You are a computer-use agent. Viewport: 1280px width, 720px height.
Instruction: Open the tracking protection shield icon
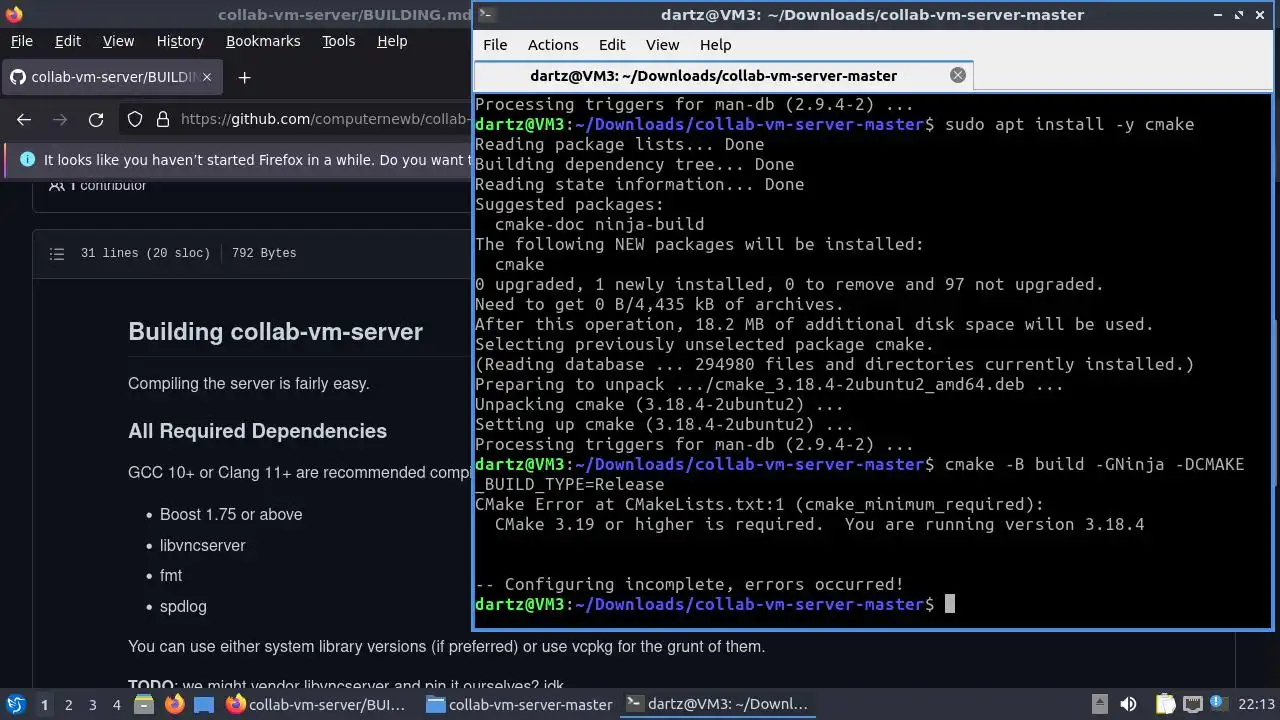135,119
